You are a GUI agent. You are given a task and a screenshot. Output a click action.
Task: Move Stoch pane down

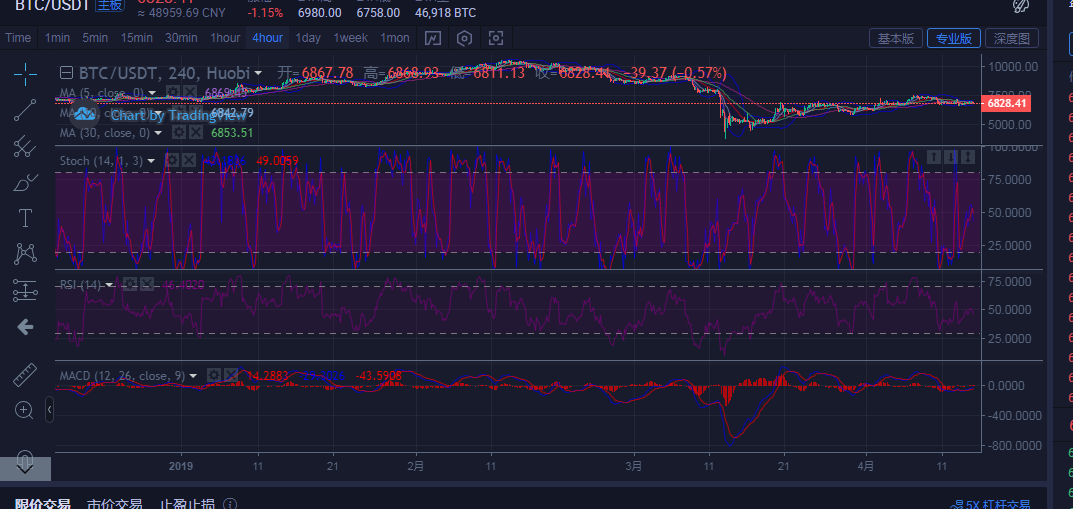(x=951, y=157)
